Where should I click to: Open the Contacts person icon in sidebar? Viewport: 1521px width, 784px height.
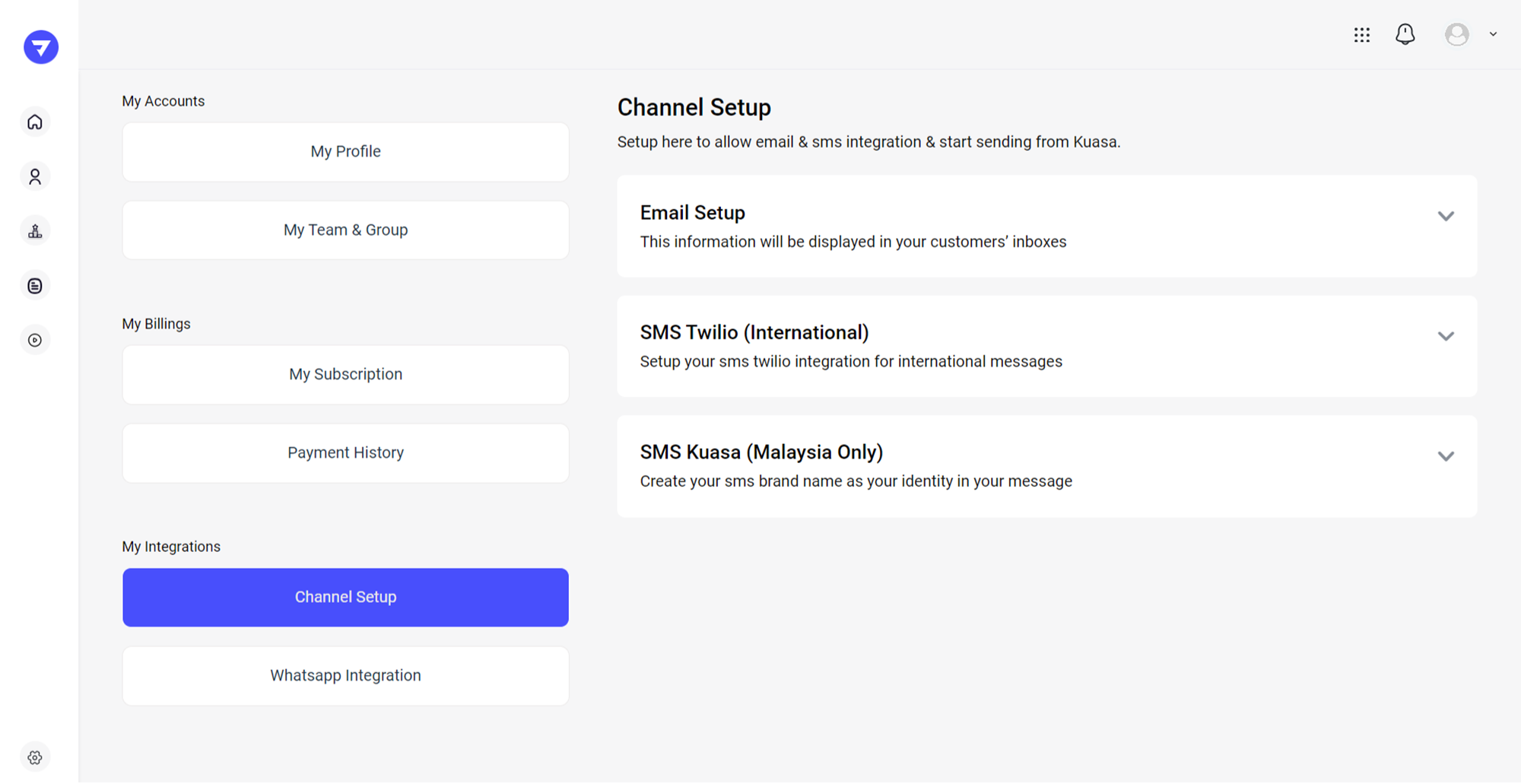pyautogui.click(x=35, y=176)
